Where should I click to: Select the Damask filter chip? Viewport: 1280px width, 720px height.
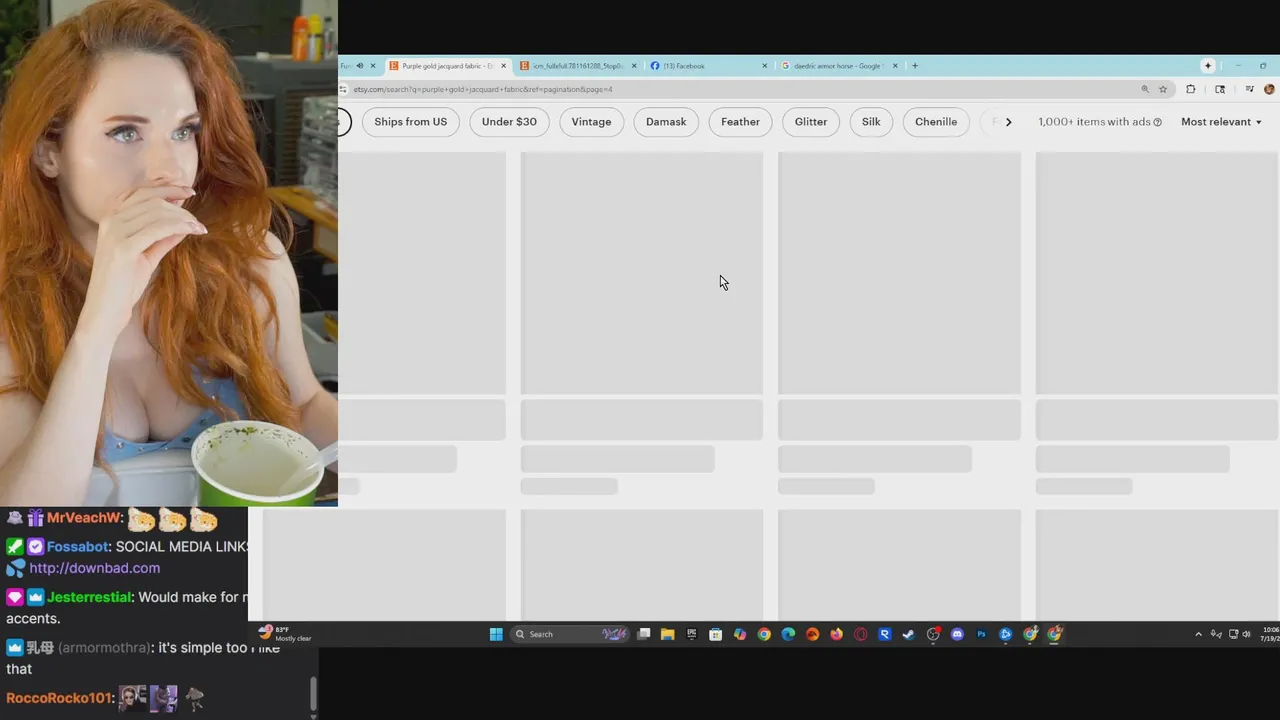[x=666, y=122]
